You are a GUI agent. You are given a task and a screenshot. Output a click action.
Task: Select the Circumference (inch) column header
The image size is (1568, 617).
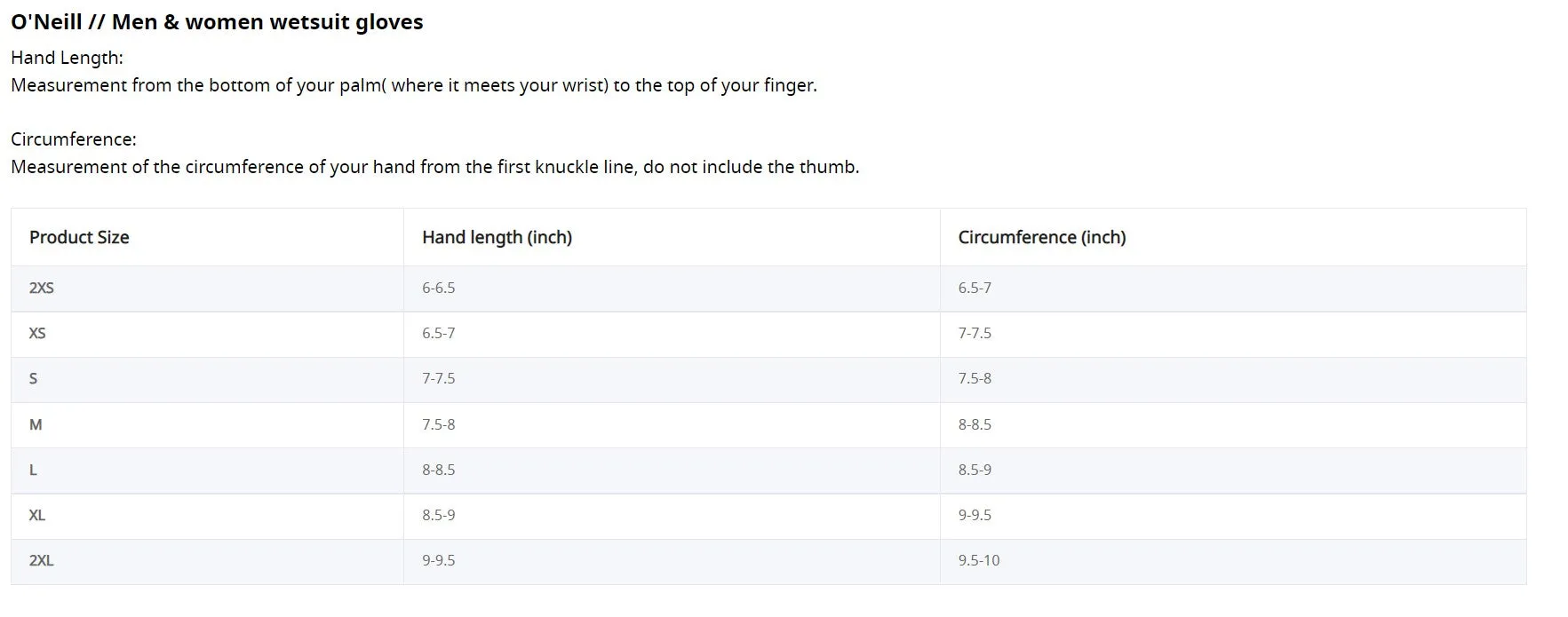coord(1041,237)
